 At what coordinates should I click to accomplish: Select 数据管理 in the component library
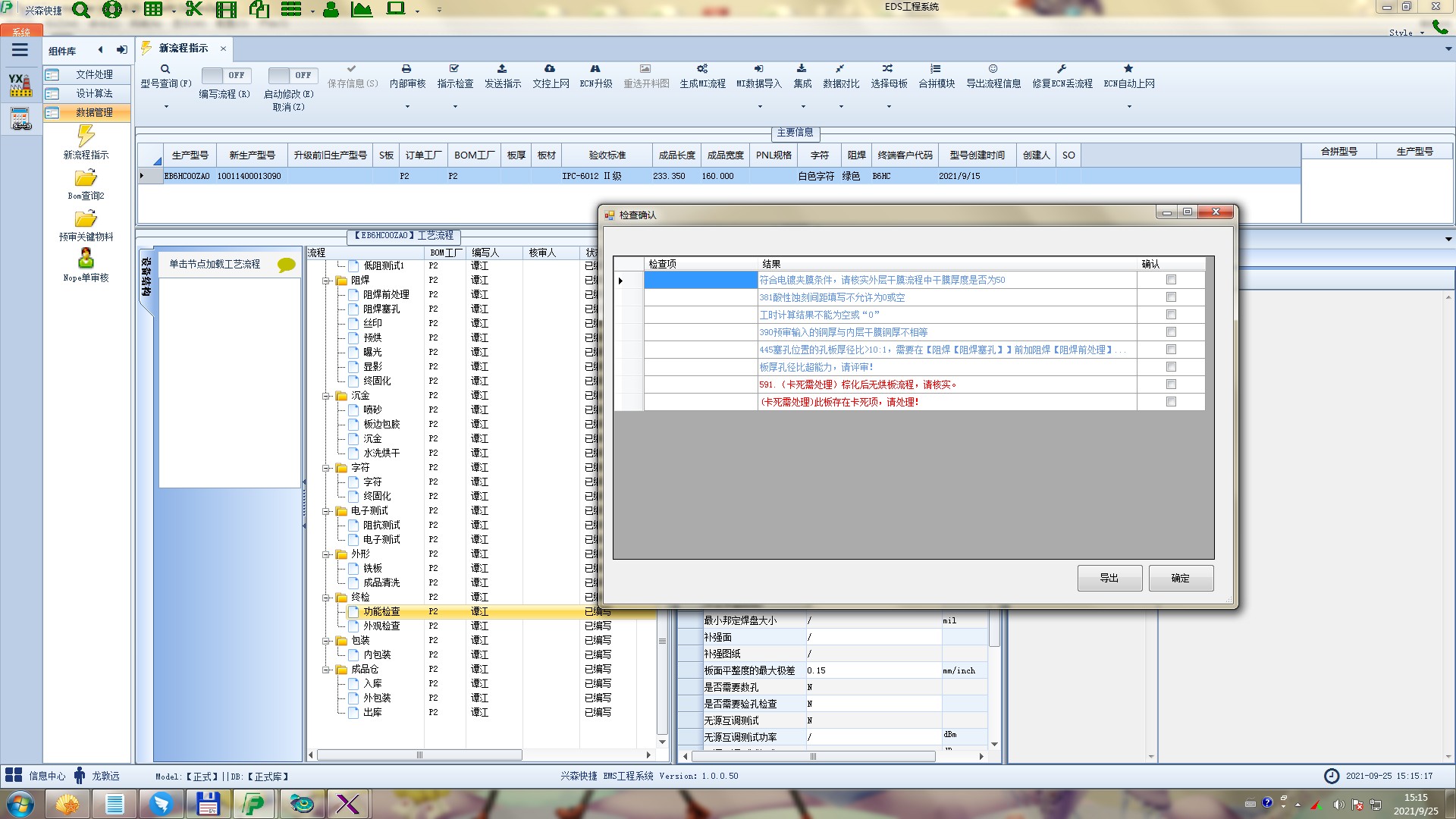94,112
